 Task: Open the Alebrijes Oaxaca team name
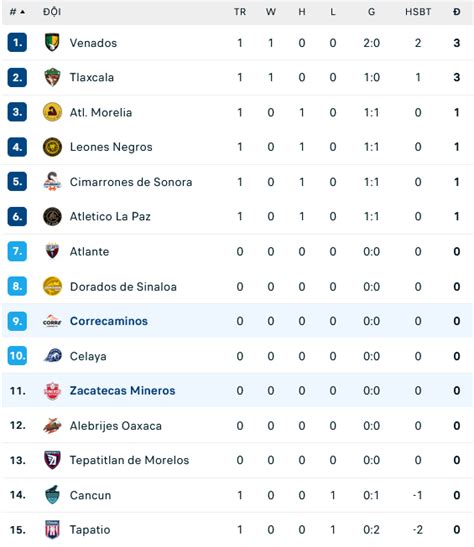pos(116,426)
